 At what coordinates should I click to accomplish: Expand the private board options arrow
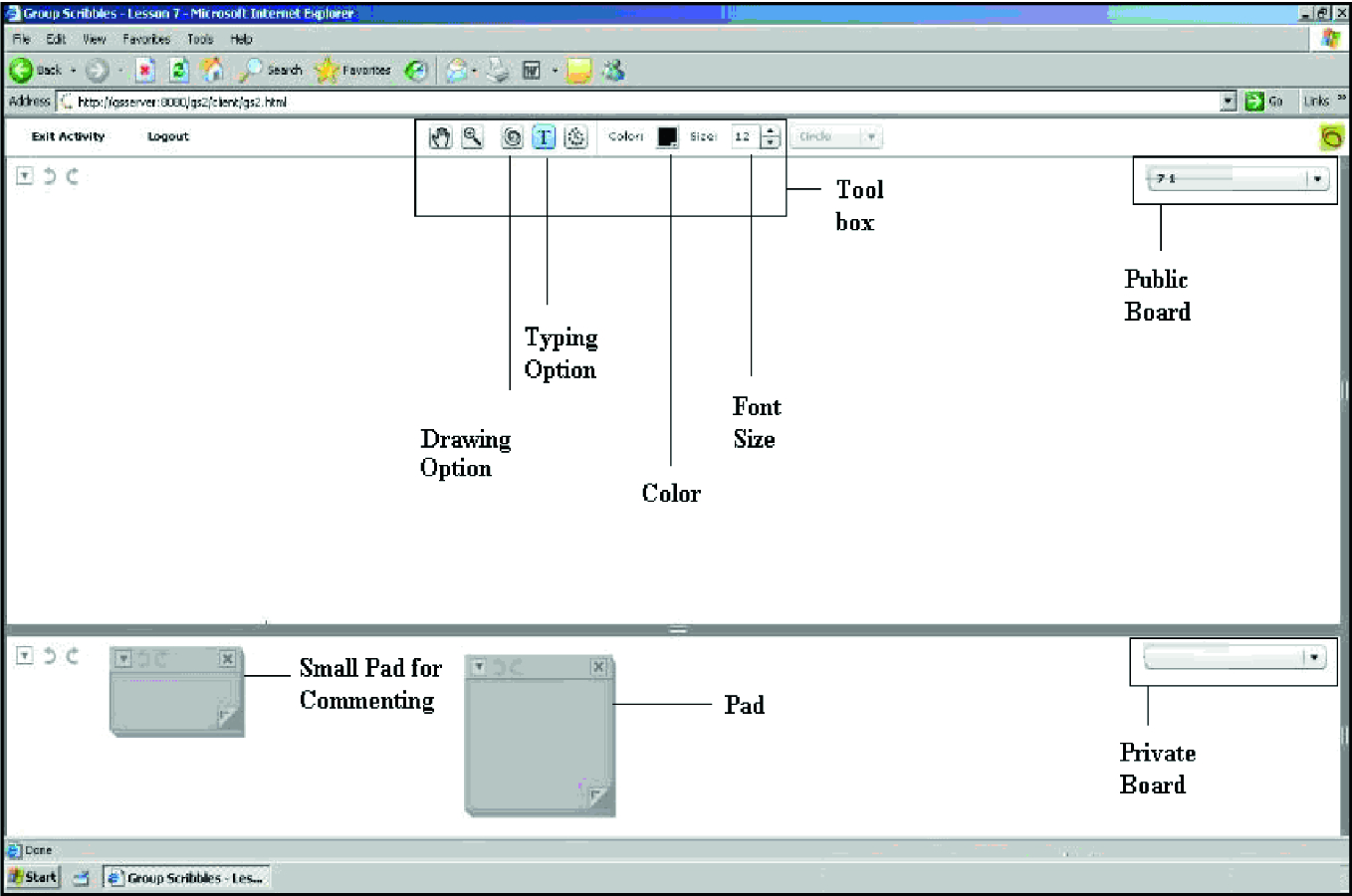click(x=25, y=655)
